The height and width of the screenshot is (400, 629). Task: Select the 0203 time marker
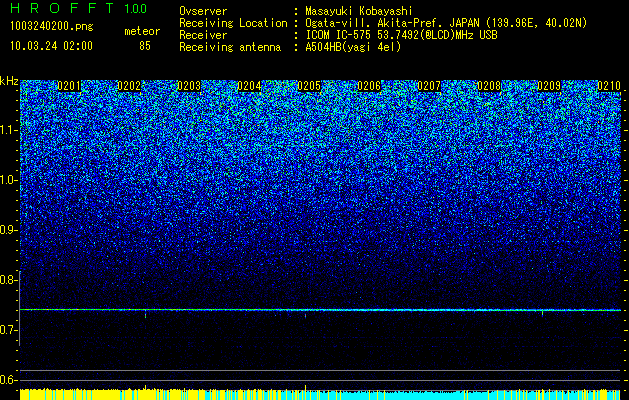(189, 86)
